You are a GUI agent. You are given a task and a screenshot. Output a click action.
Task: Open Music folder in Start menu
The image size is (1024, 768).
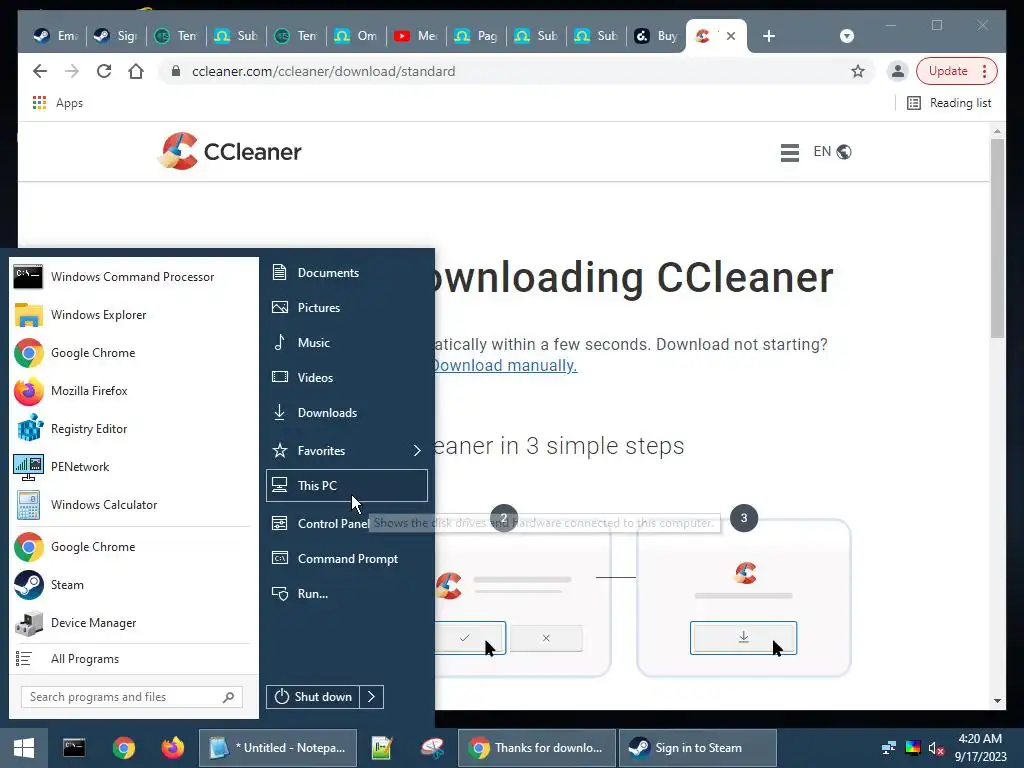[347, 343]
